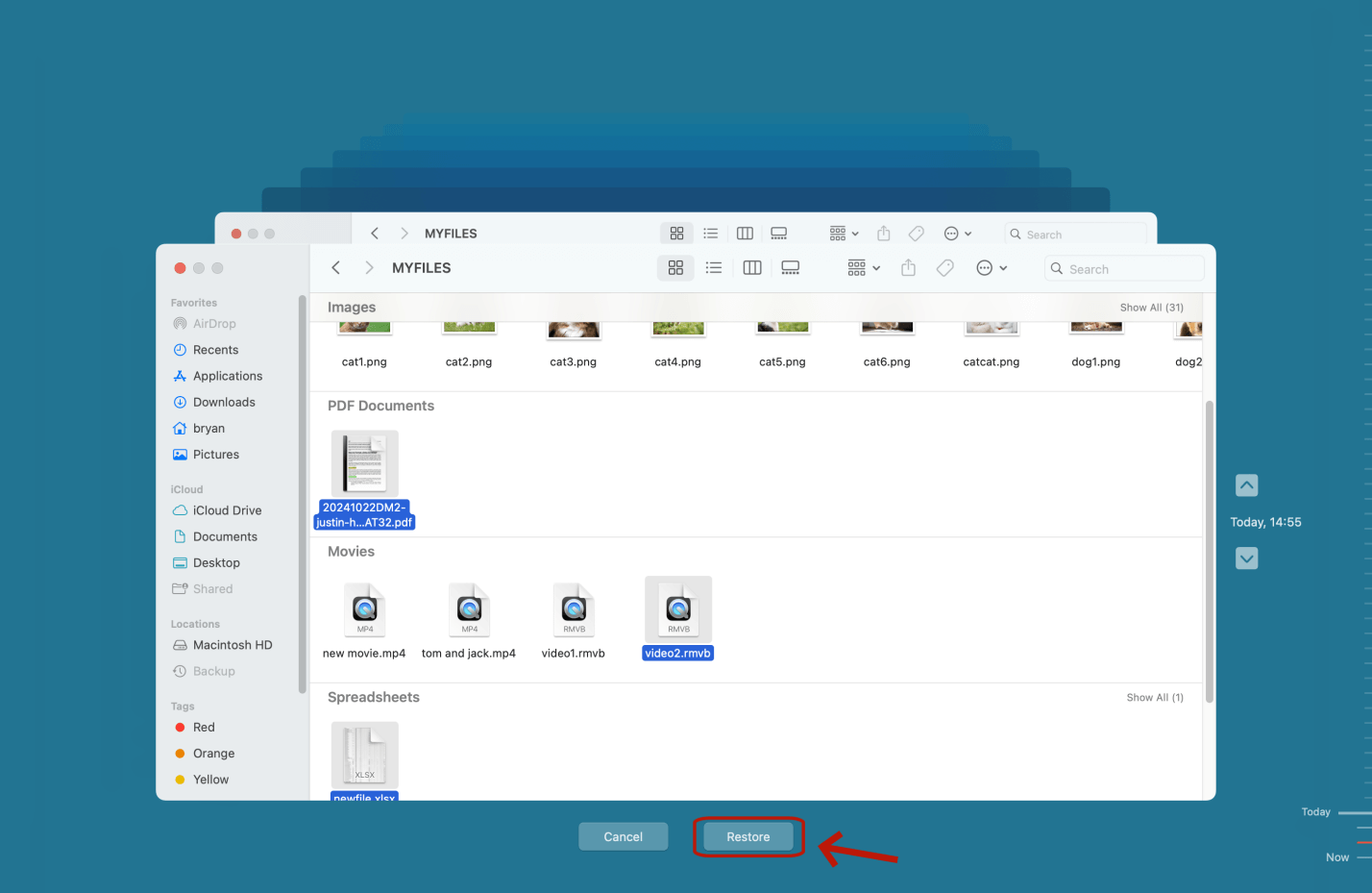Restore the selected files

click(x=747, y=836)
